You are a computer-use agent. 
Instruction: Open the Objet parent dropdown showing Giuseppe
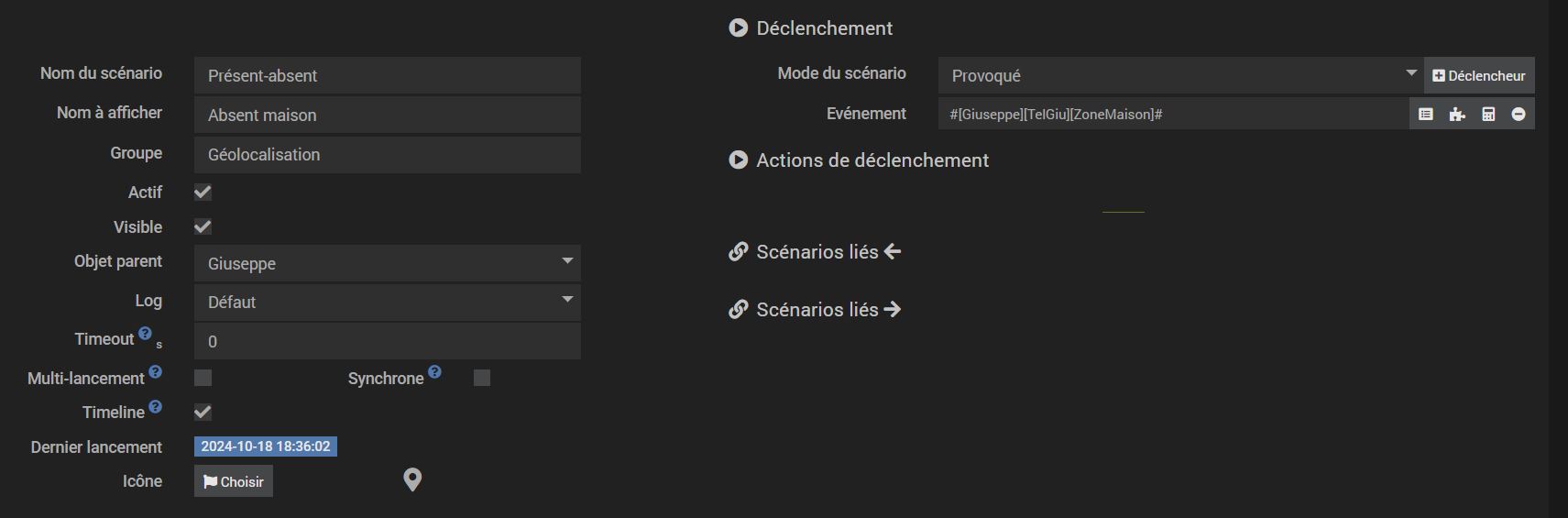(x=388, y=263)
